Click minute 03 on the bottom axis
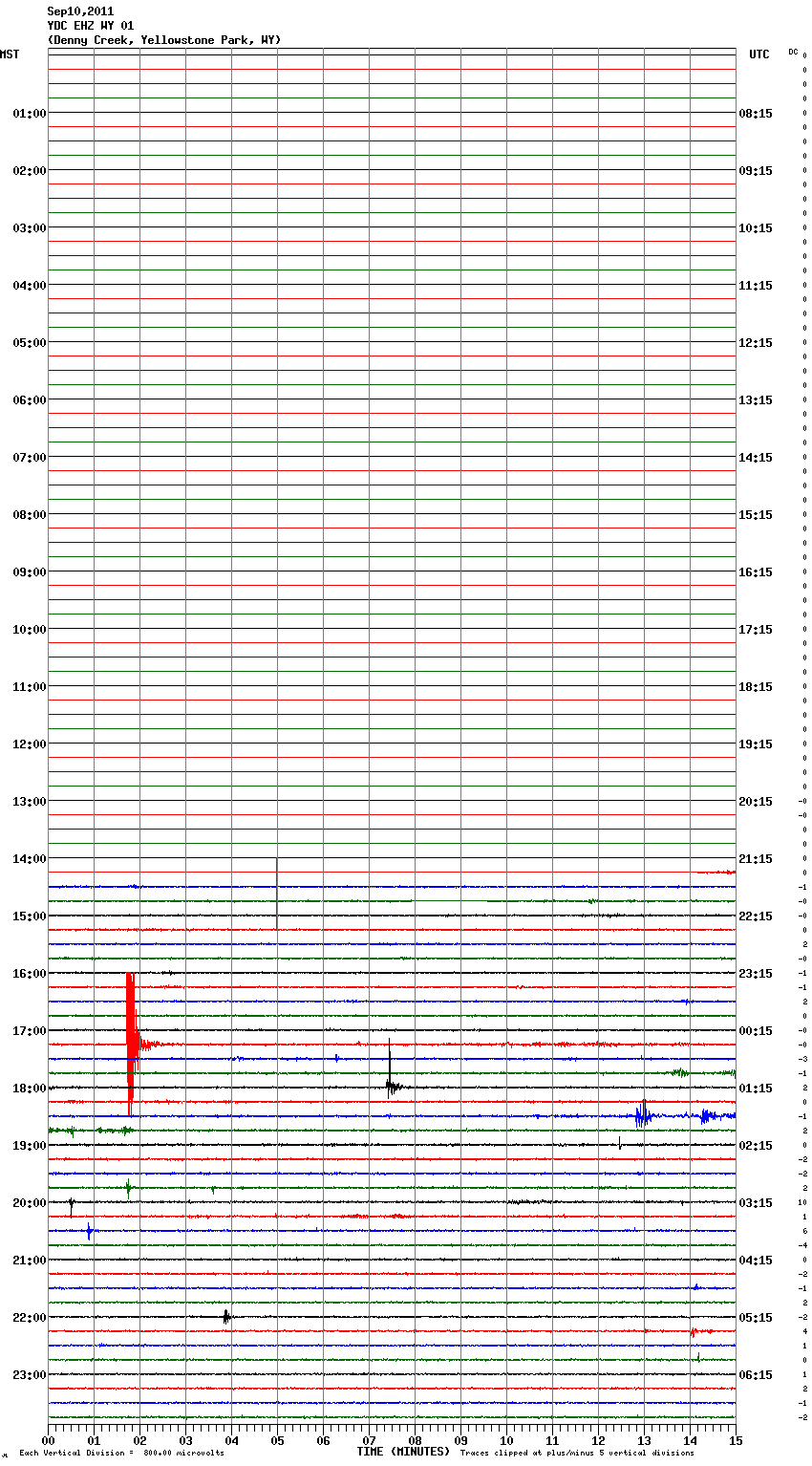This screenshot has width=812, height=1466. [185, 1440]
